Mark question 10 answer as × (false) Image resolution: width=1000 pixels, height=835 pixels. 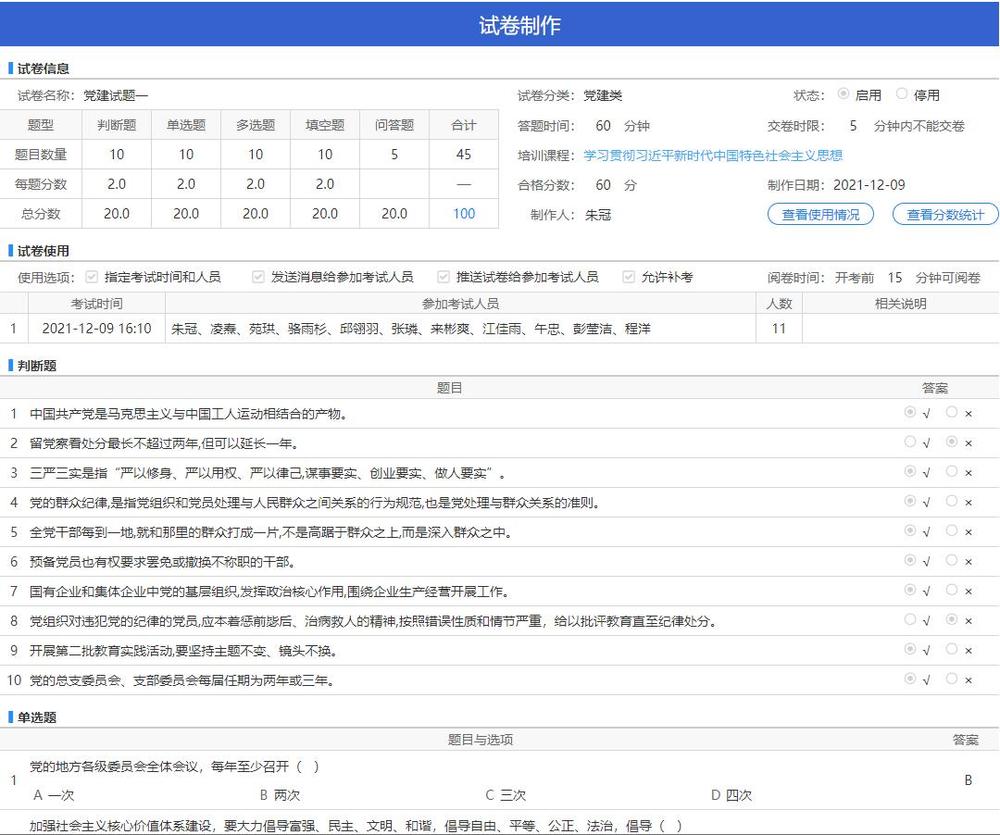pyautogui.click(x=952, y=679)
